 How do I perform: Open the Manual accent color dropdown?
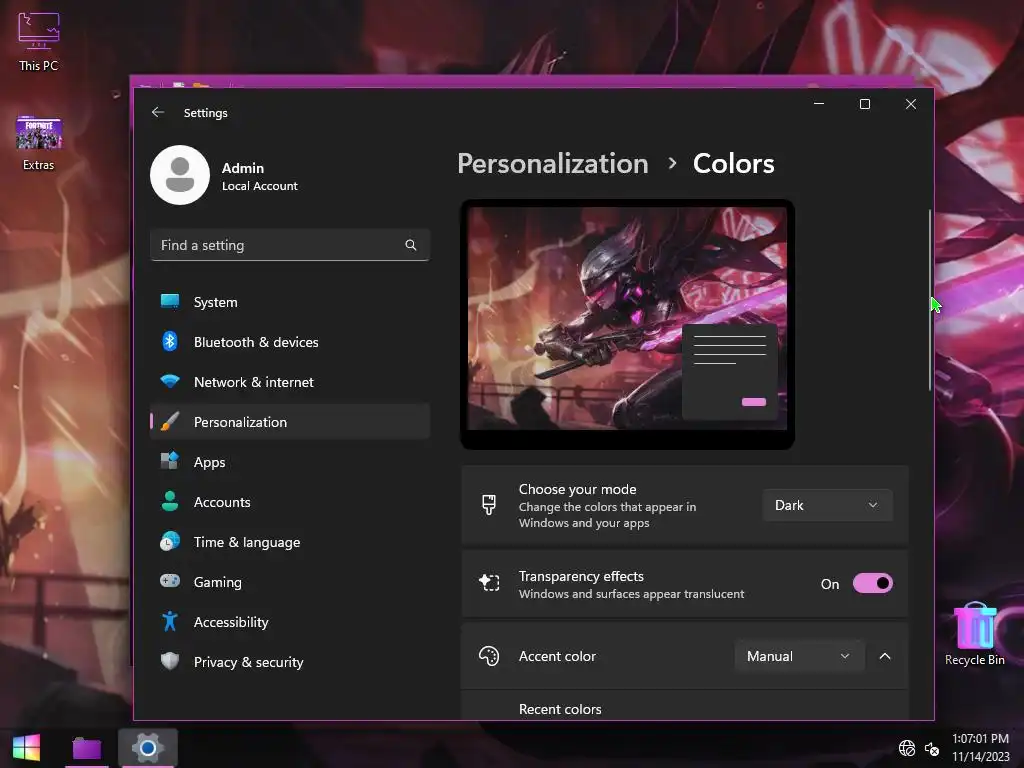(799, 656)
